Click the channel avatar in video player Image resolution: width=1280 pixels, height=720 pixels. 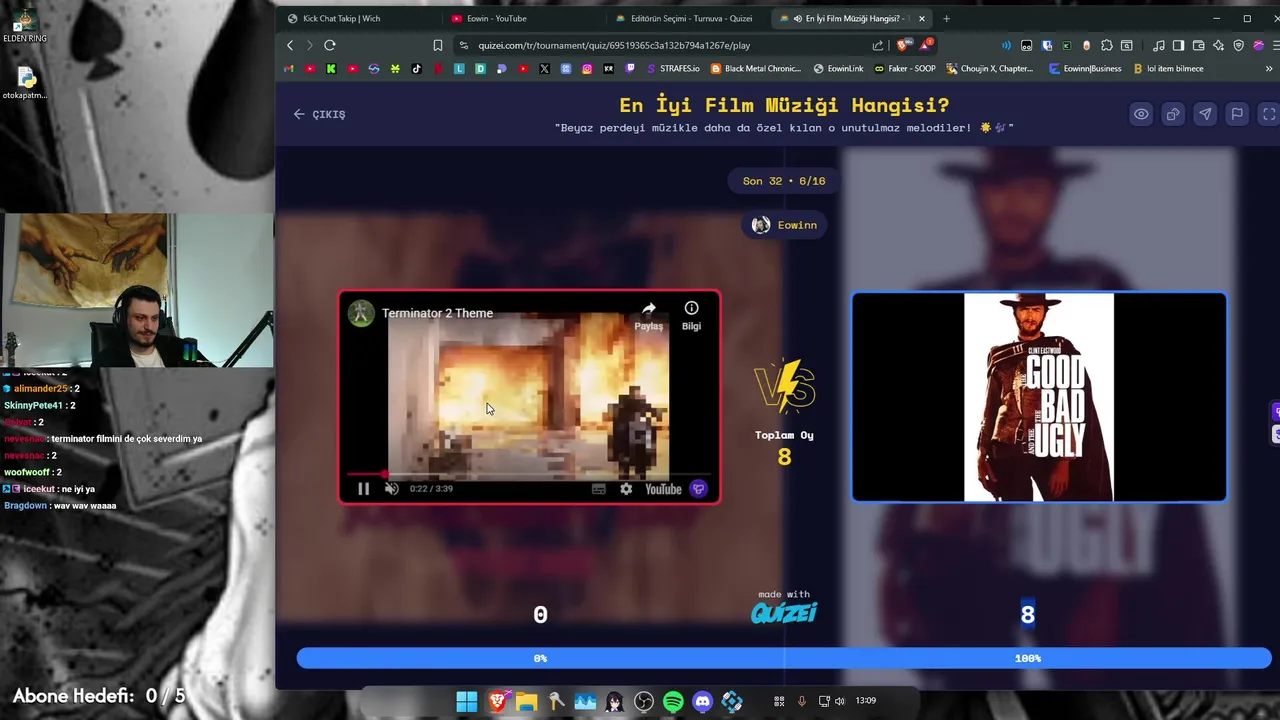pyautogui.click(x=361, y=313)
